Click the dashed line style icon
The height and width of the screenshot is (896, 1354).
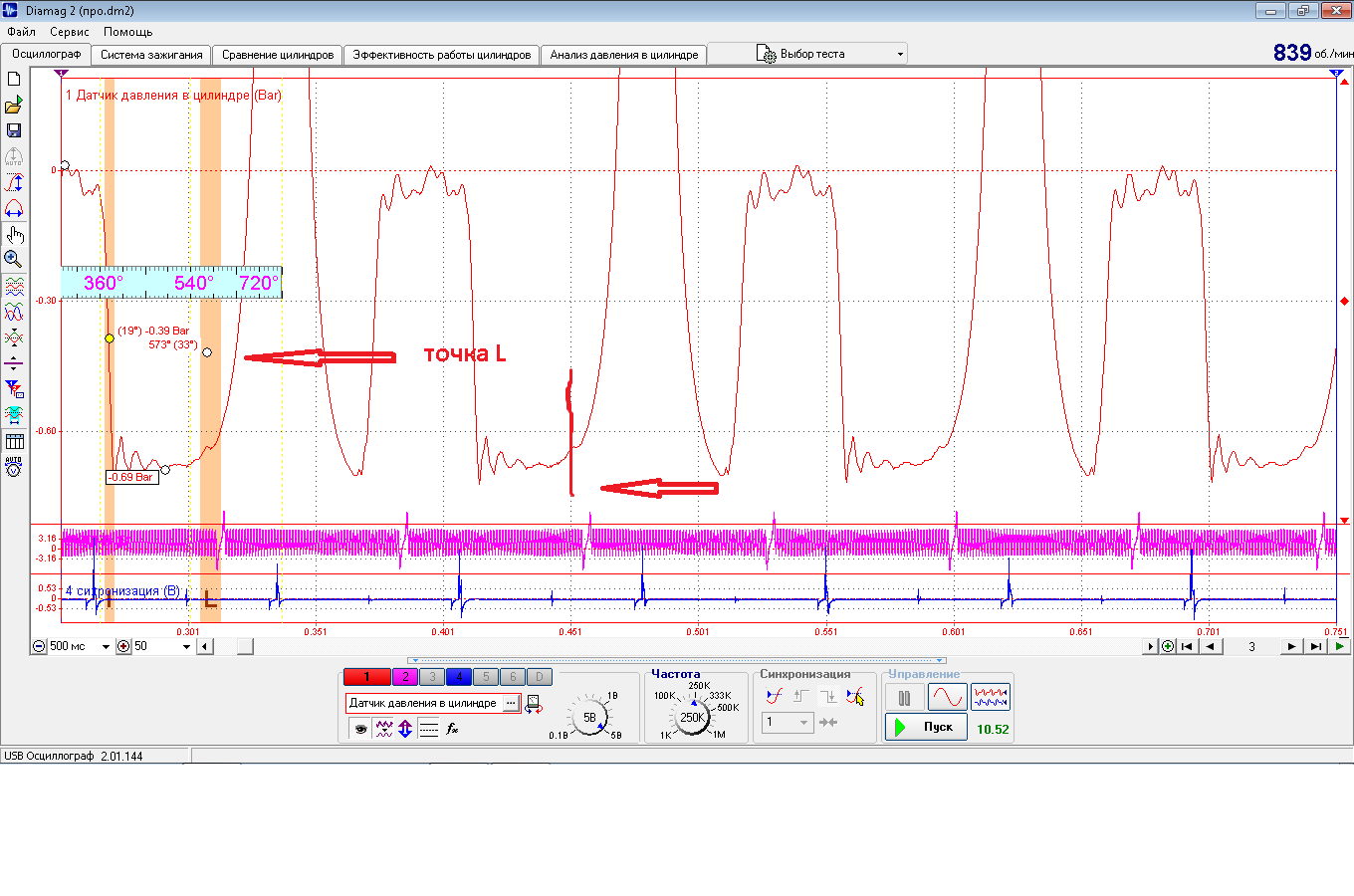click(x=429, y=729)
